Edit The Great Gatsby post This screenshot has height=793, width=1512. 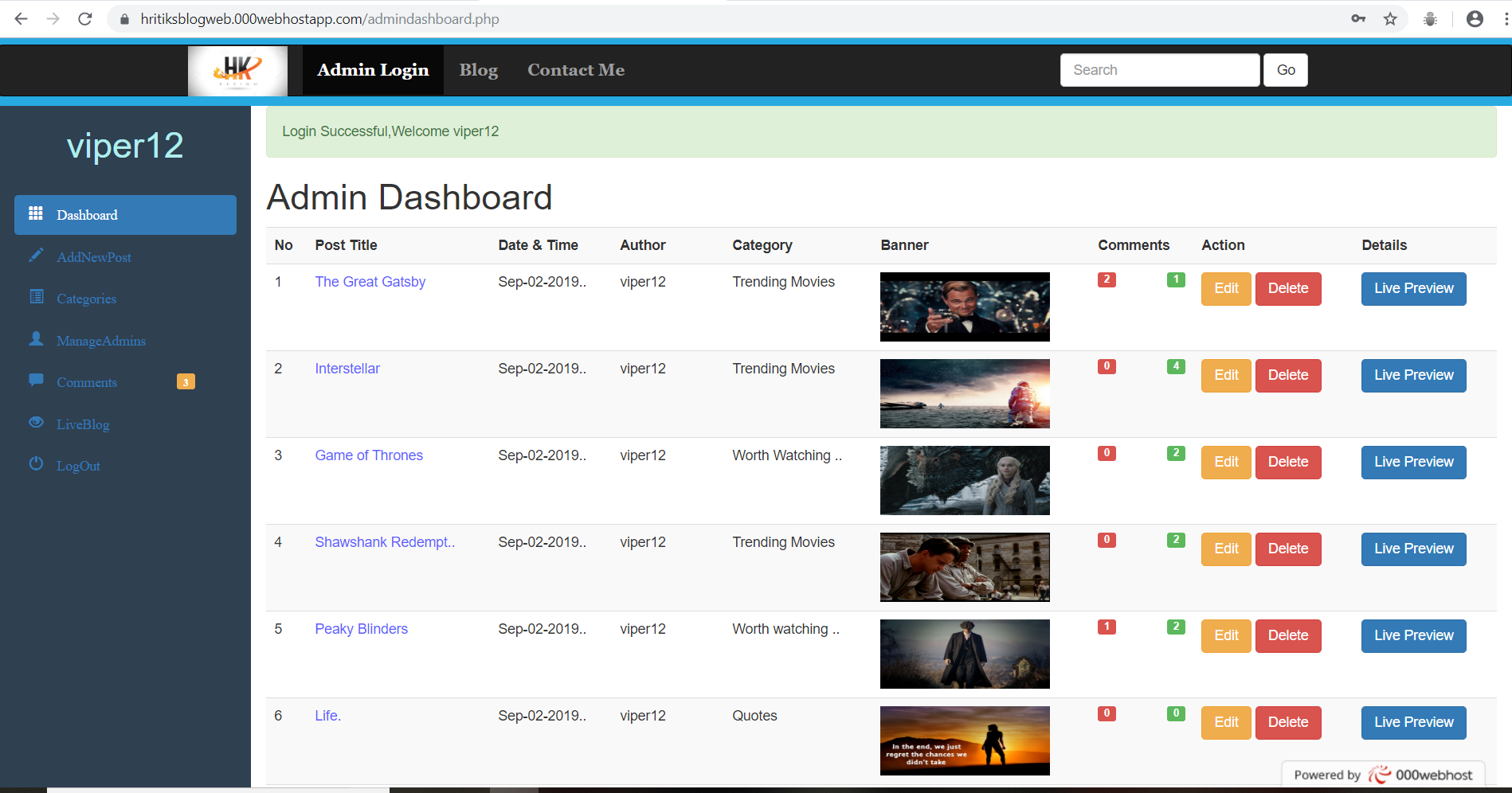[x=1226, y=288]
